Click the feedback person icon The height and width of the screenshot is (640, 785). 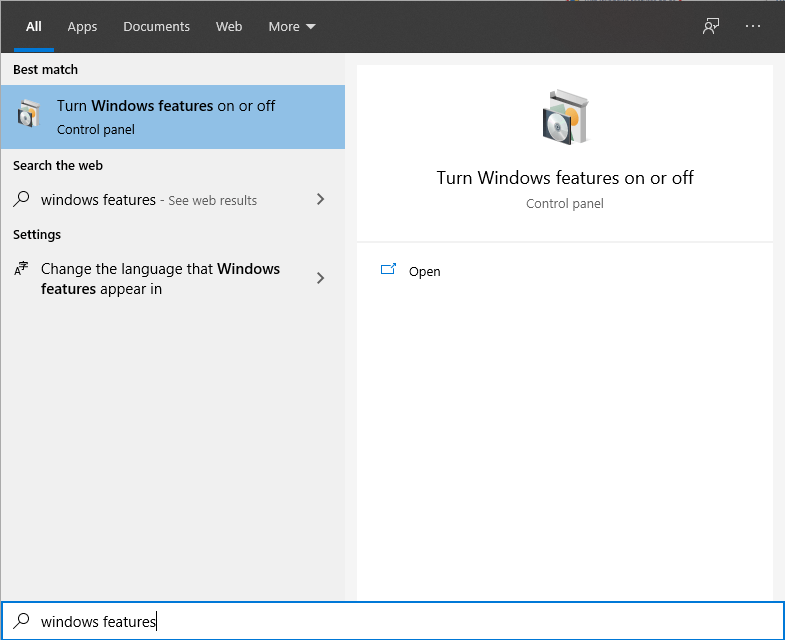[710, 27]
